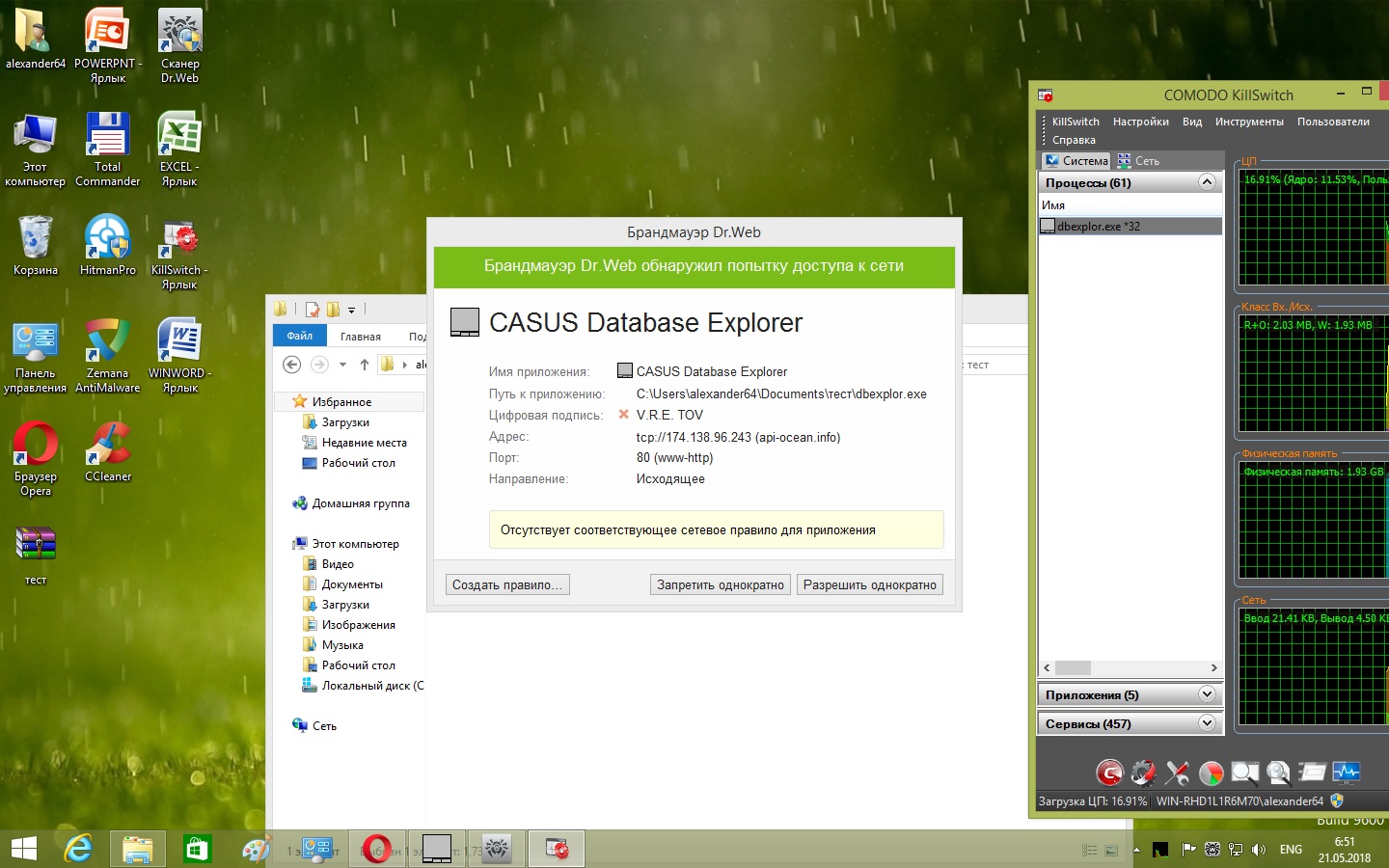Screen dimensions: 1389x868
Task: Switch to Dr.Web spider icon on taskbar
Action: [x=497, y=849]
